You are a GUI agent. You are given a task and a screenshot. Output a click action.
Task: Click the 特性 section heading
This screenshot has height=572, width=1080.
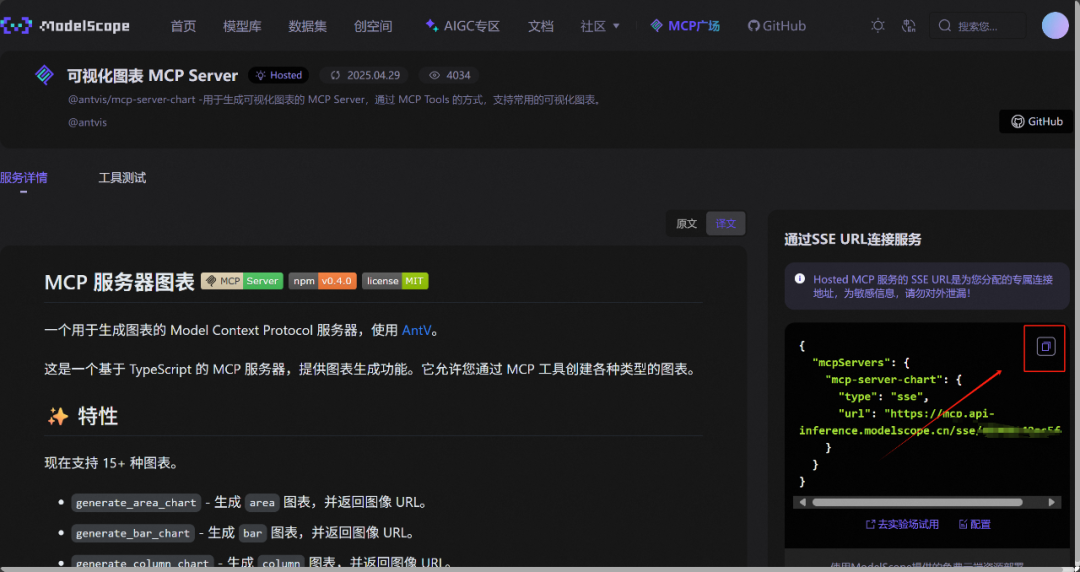pyautogui.click(x=82, y=416)
